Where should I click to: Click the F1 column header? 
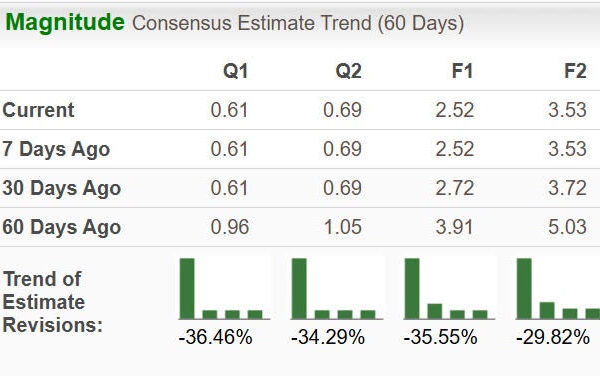click(x=462, y=71)
